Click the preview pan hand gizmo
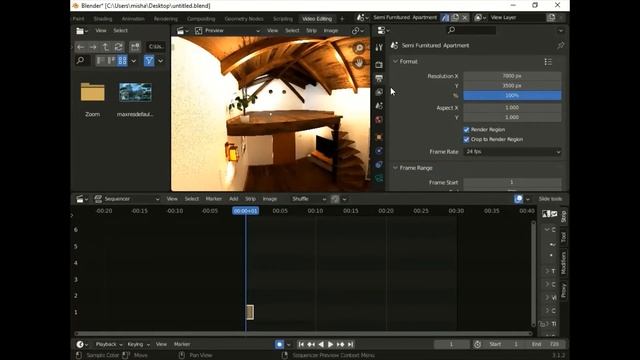640x360 pixels. point(359,63)
